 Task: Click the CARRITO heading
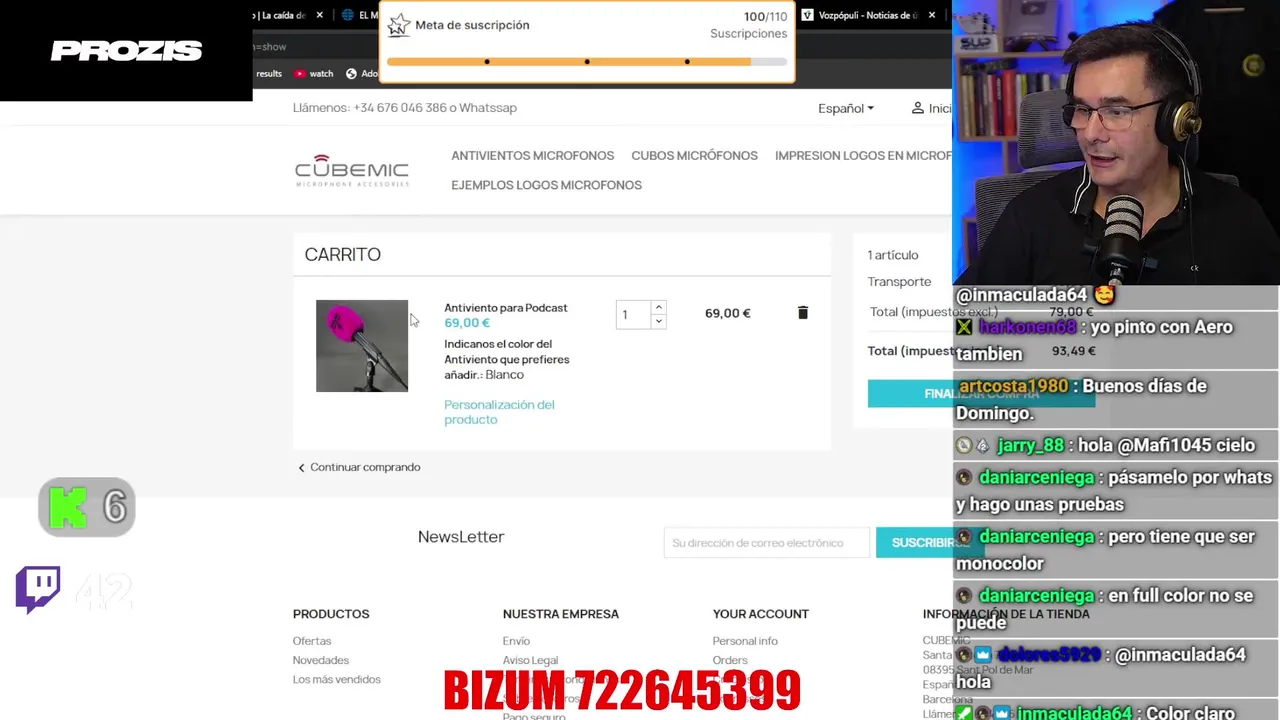pos(343,255)
